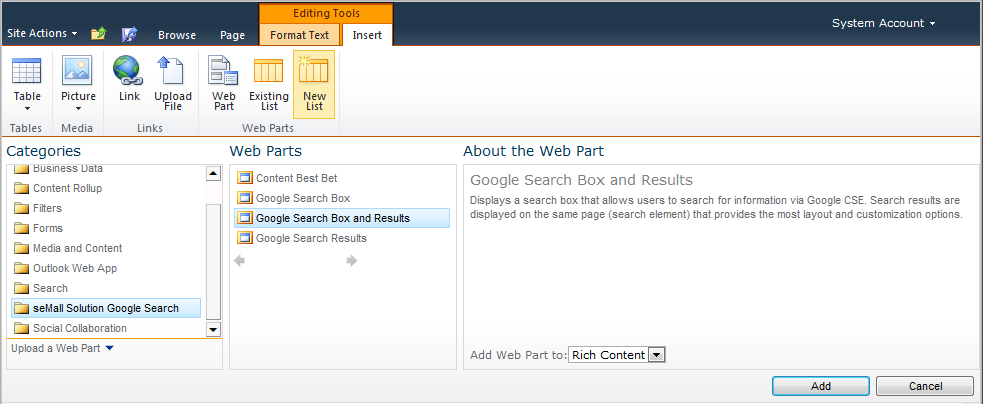The width and height of the screenshot is (983, 404).
Task: Click the Link globe icon
Action: [x=128, y=72]
